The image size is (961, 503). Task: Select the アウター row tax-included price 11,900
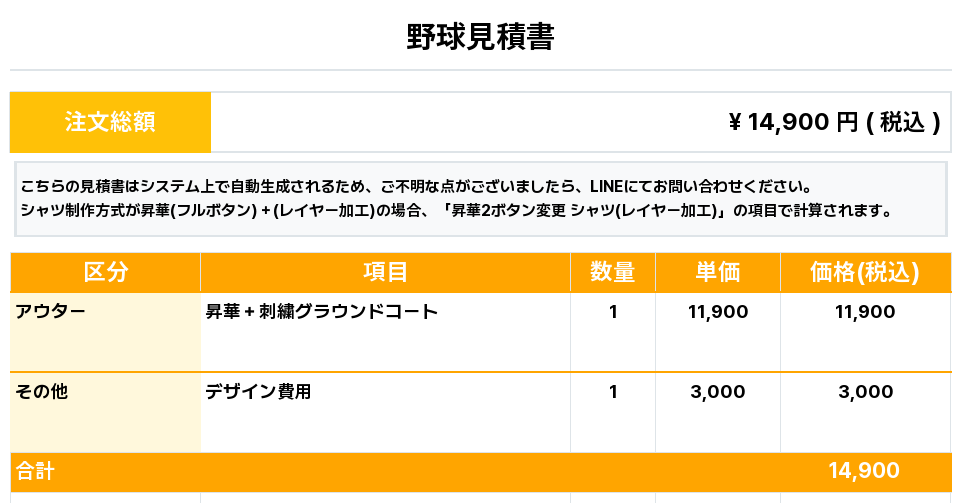point(865,312)
